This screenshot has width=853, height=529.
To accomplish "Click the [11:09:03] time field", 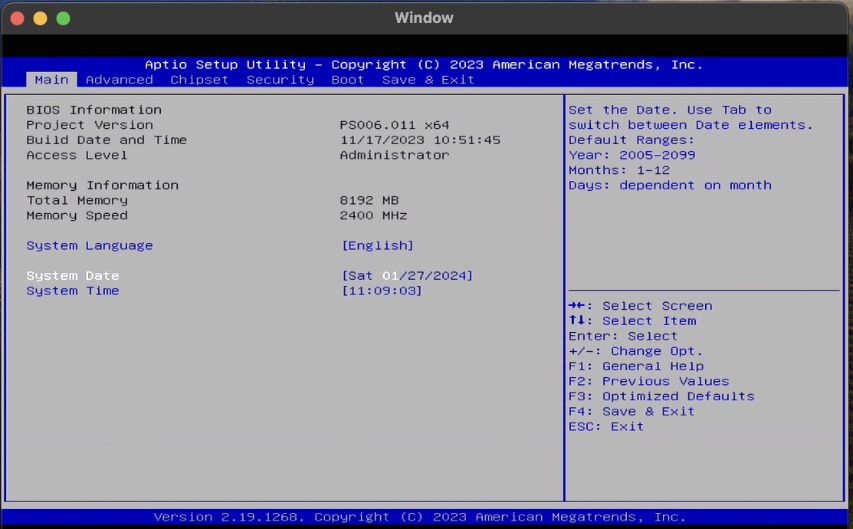I will coord(382,291).
